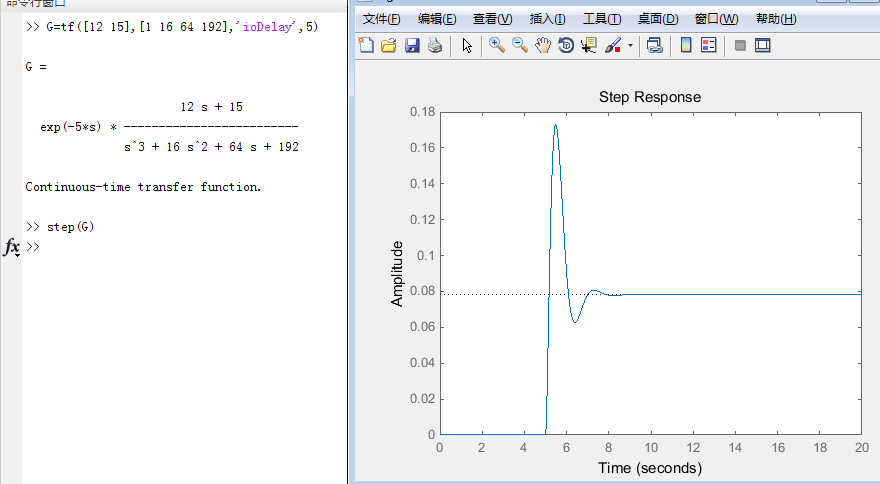The image size is (880, 484).
Task: Open the 查看(V) menu
Action: 493,19
